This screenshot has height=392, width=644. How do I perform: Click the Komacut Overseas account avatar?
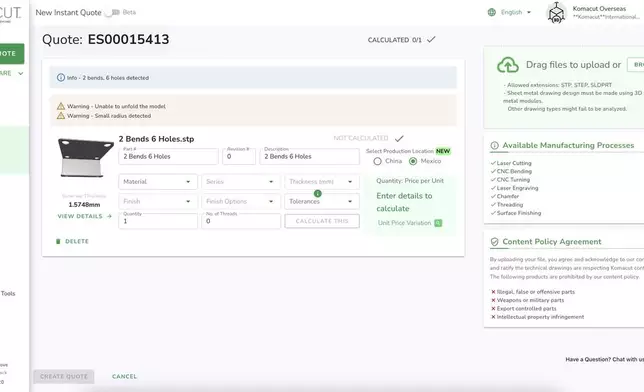pos(556,13)
